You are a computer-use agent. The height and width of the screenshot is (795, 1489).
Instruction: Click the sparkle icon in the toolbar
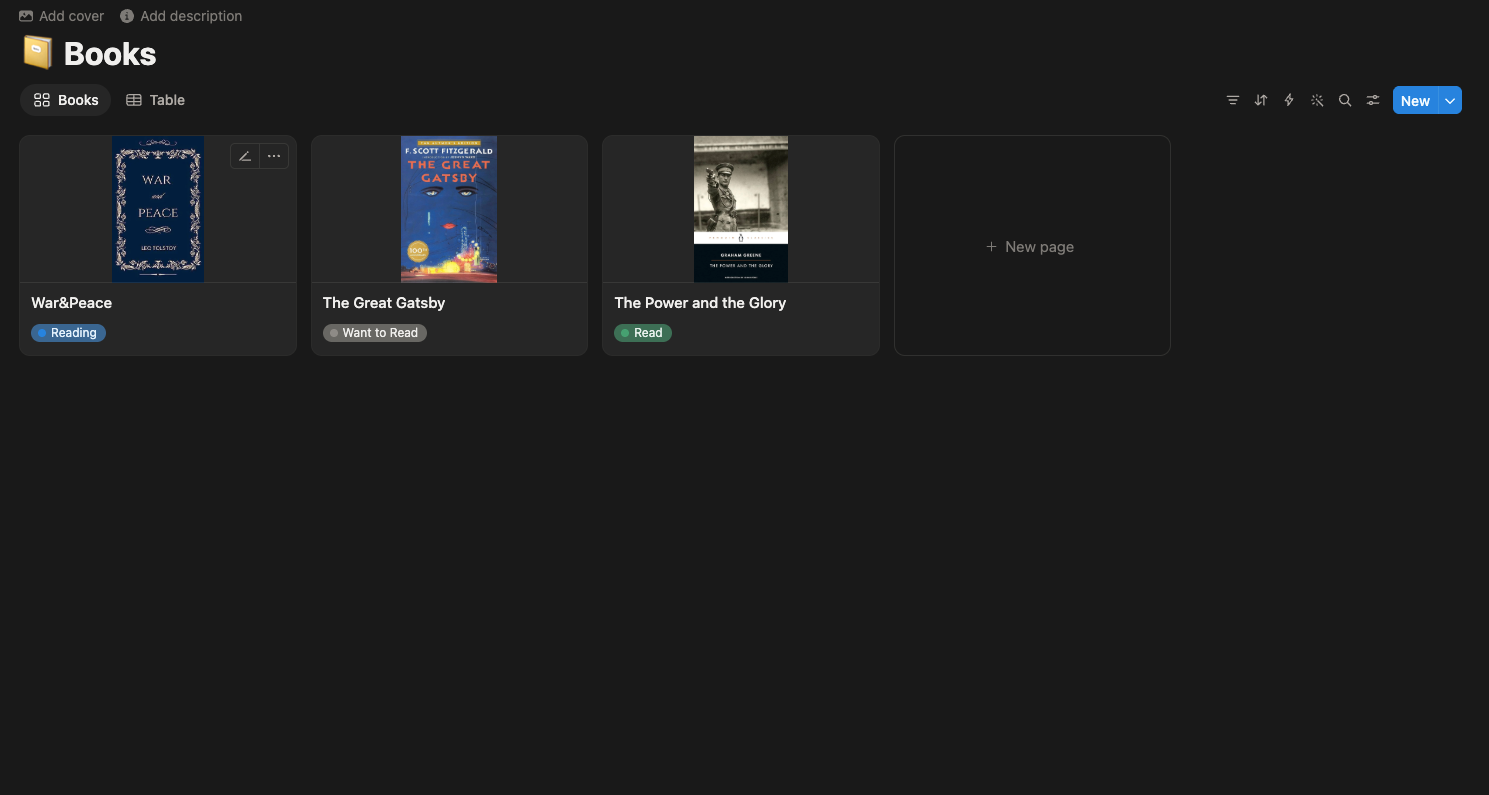(1317, 100)
